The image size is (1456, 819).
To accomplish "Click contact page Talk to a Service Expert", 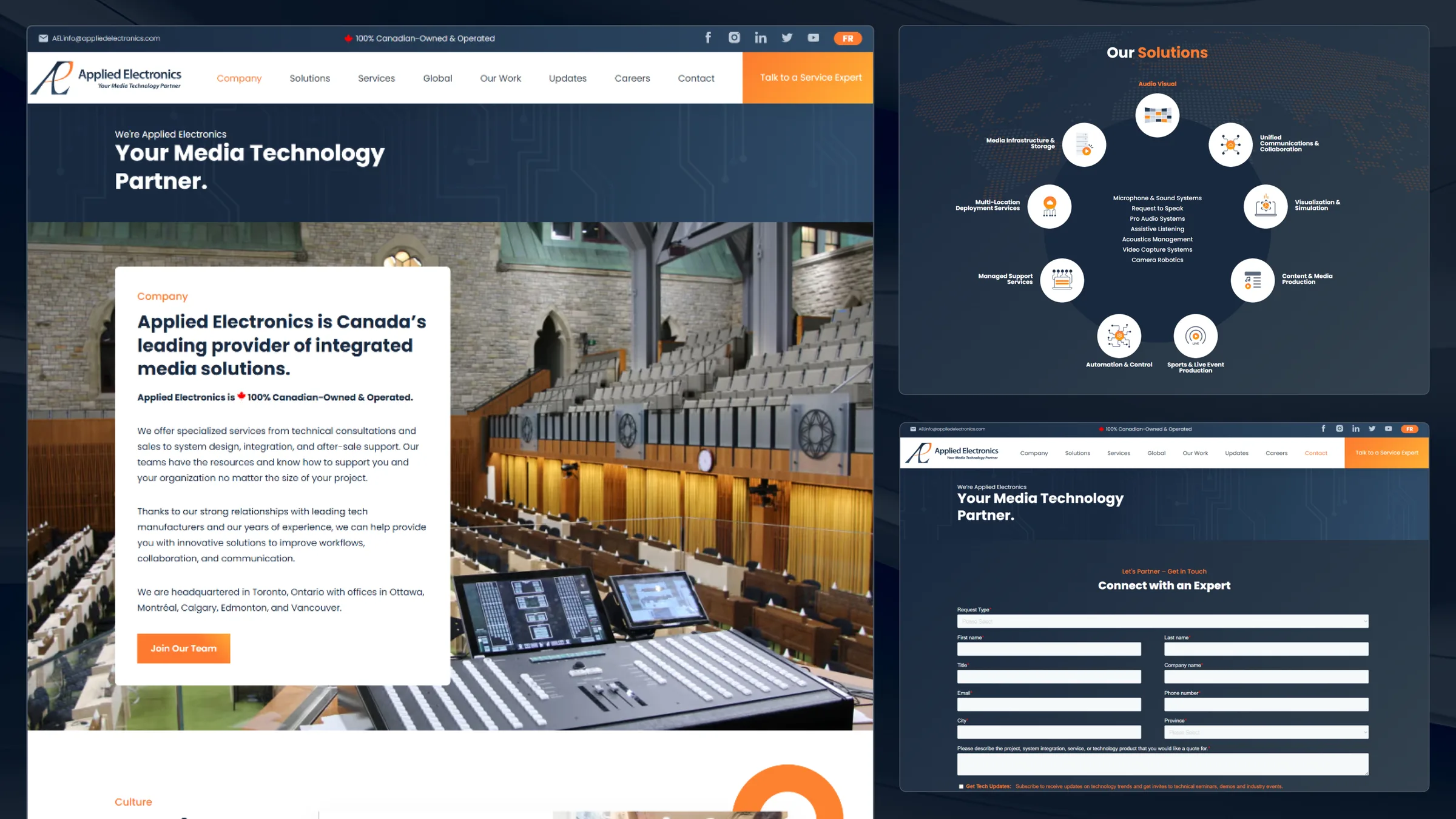I will [x=1387, y=453].
